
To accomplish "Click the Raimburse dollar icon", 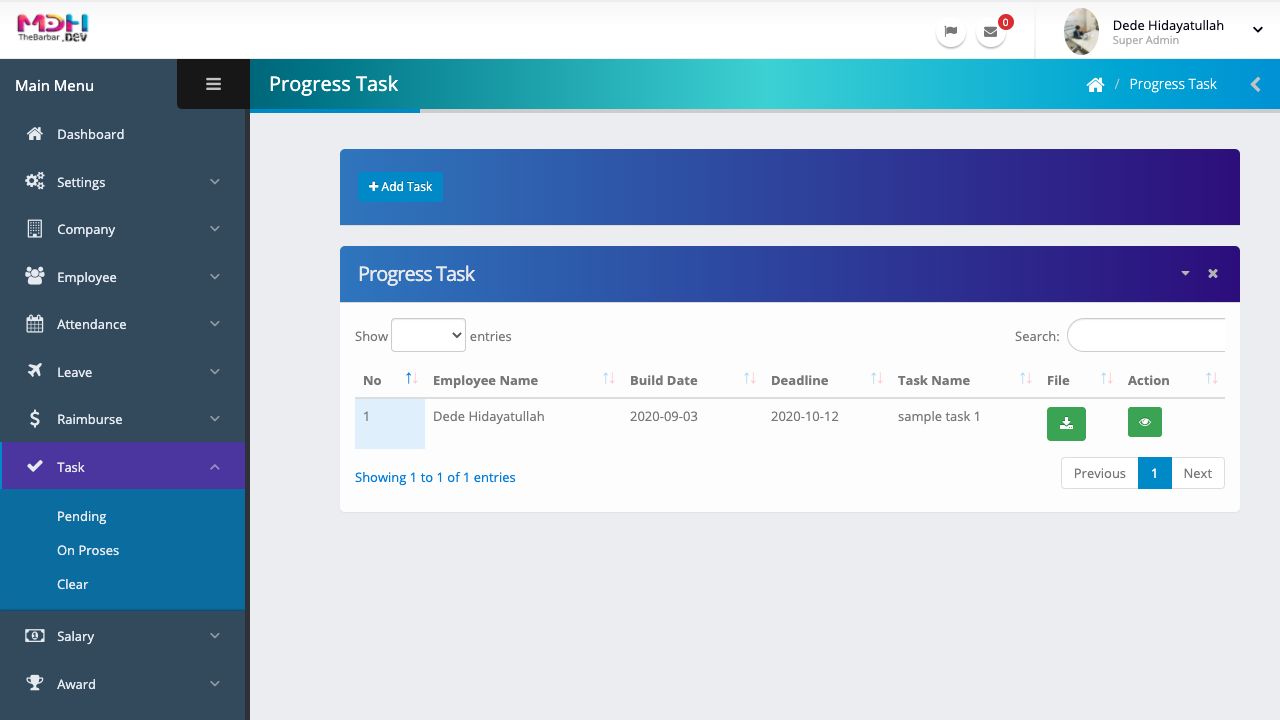I will [35, 419].
